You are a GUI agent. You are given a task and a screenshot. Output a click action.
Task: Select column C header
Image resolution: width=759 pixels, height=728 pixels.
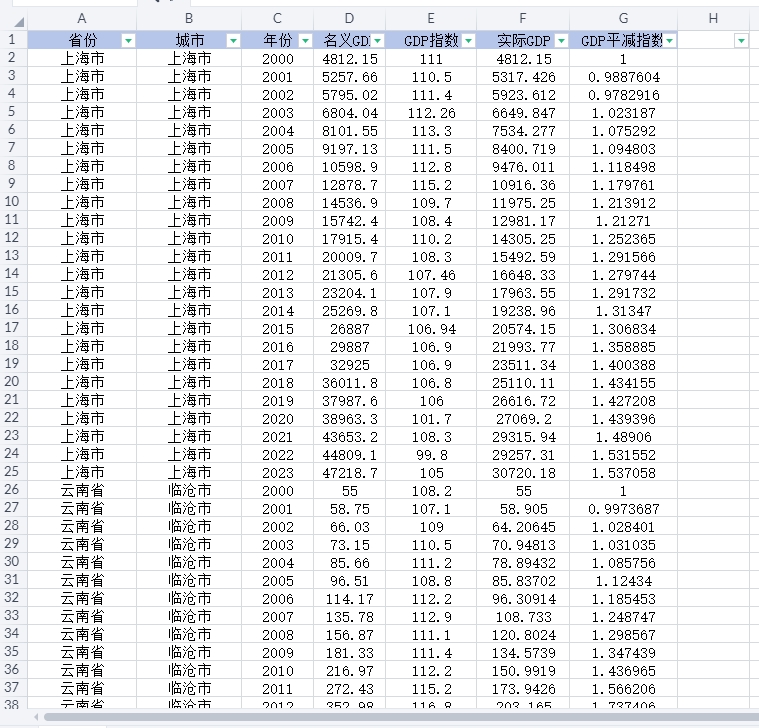[x=277, y=19]
